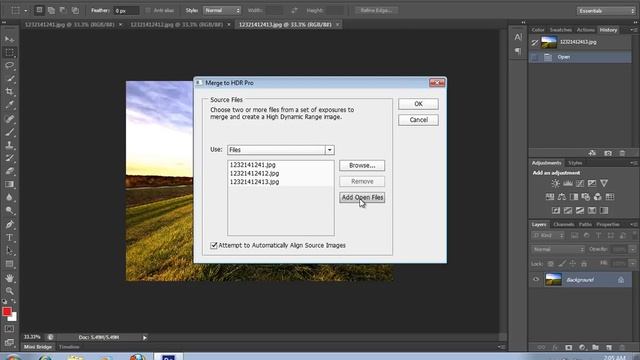This screenshot has width=640, height=360.
Task: Select the Blur tool
Action: [9, 197]
